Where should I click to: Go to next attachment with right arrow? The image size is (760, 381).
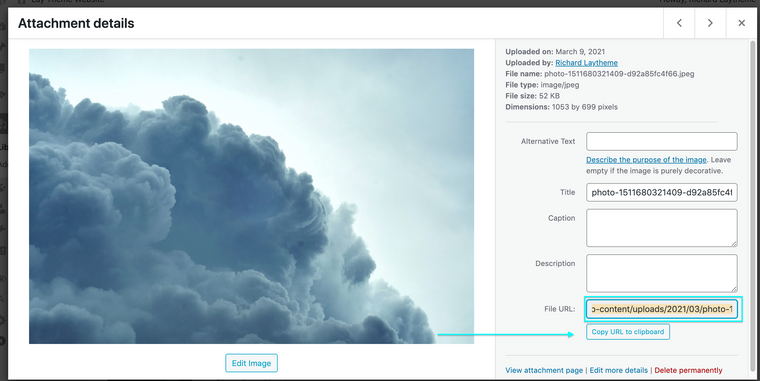710,23
